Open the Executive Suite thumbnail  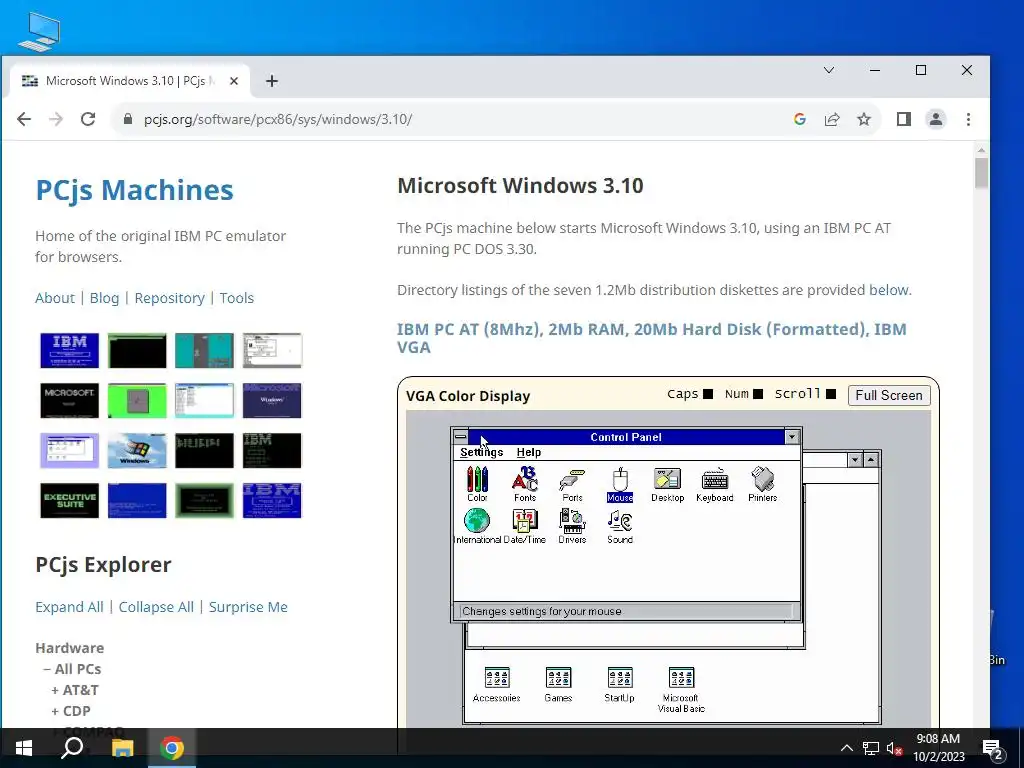69,500
